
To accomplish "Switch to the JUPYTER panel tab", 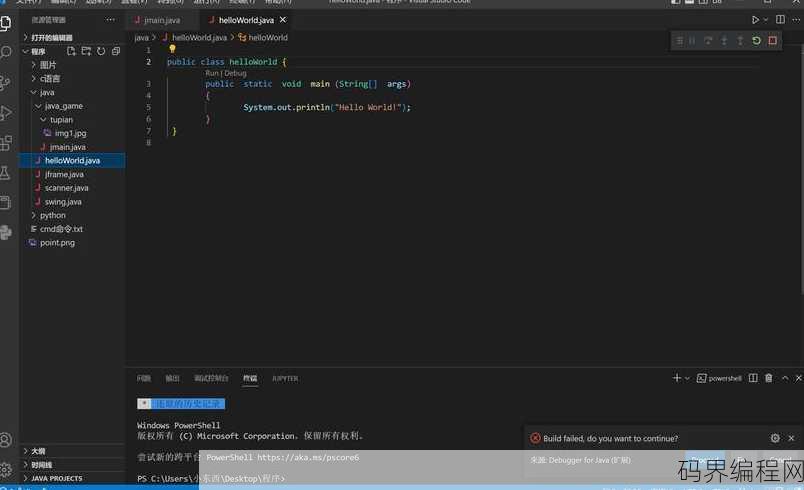I will [x=285, y=378].
